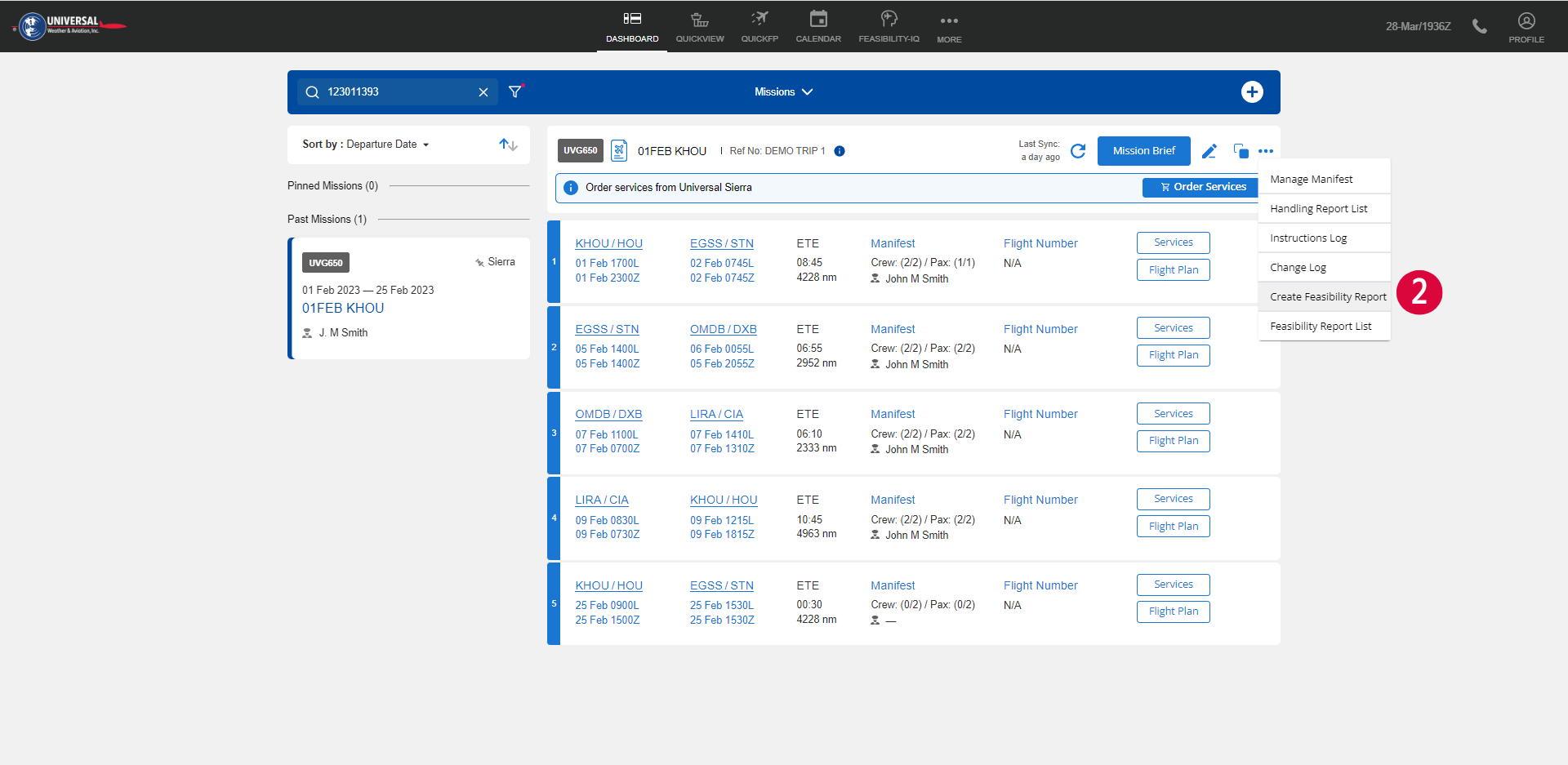The width and height of the screenshot is (1568, 765).
Task: Click Services button for leg 2
Action: click(1174, 328)
